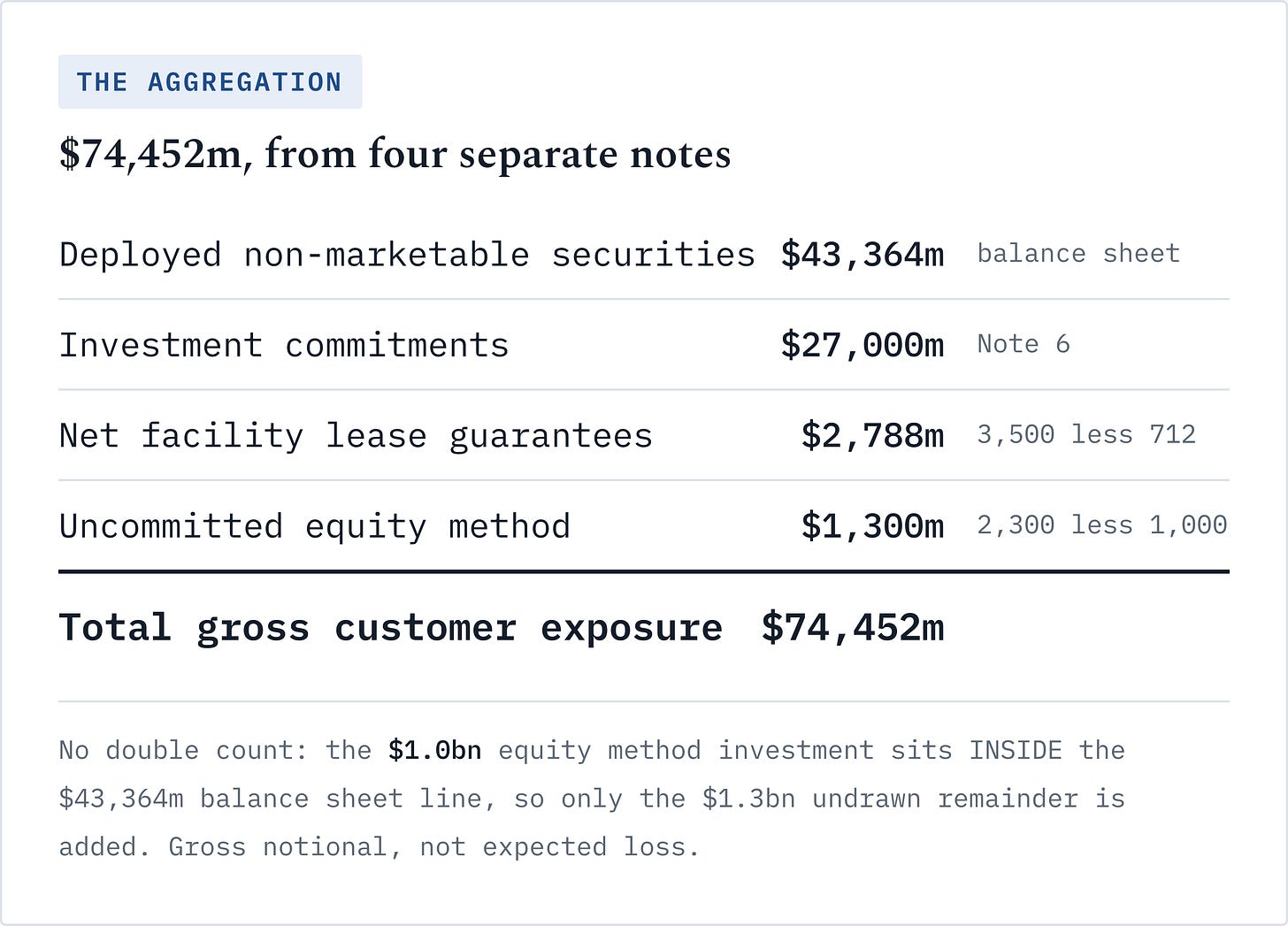
Task: Select the headline "$74,452m, from four separate notes"
Action: pyautogui.click(x=395, y=155)
